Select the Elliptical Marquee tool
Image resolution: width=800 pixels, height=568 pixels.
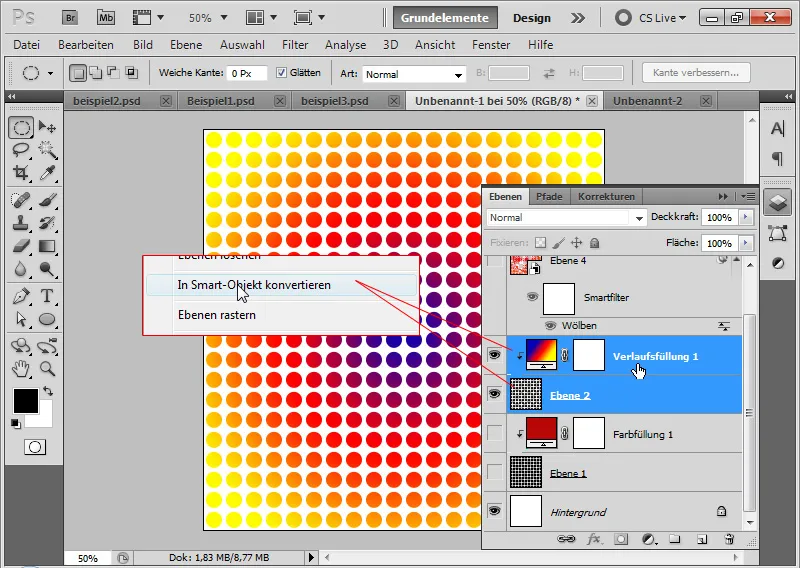[x=21, y=127]
